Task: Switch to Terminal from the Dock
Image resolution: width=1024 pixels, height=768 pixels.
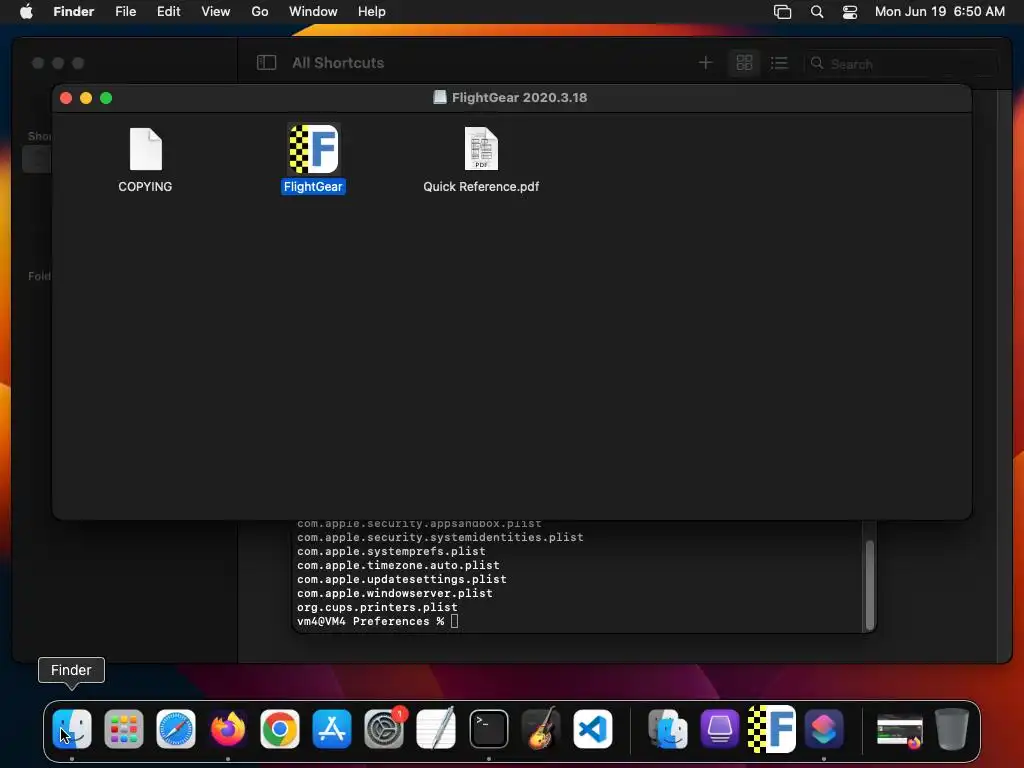Action: pos(488,729)
